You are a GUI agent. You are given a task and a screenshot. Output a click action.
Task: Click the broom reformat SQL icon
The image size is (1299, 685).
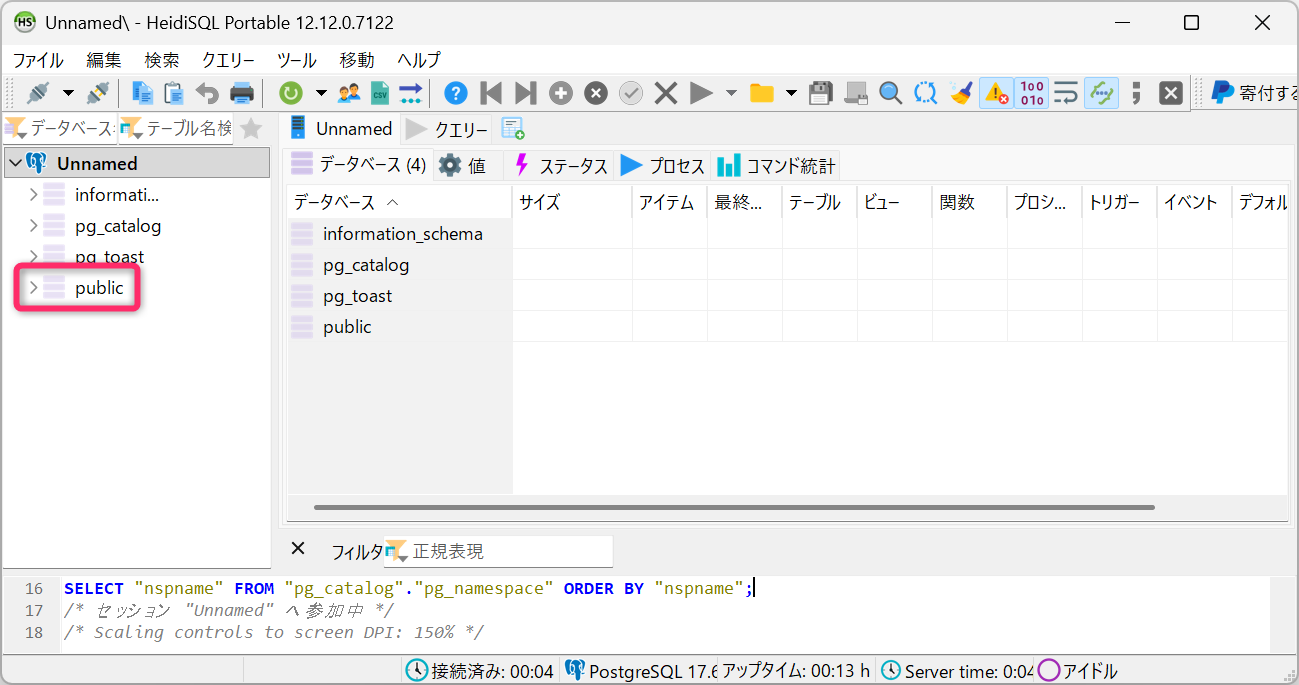coord(961,93)
